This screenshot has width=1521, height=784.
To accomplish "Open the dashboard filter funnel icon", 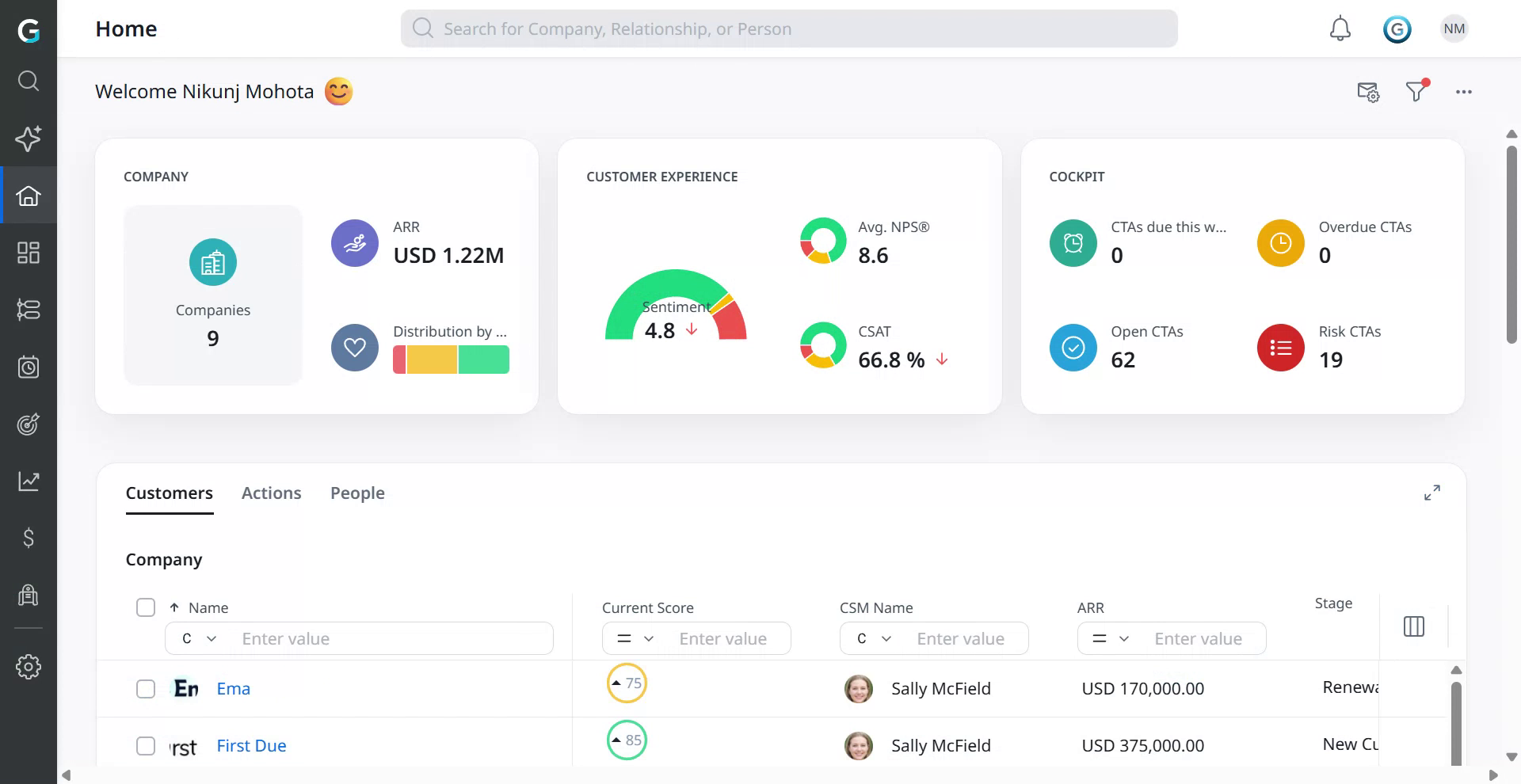I will 1416,92.
